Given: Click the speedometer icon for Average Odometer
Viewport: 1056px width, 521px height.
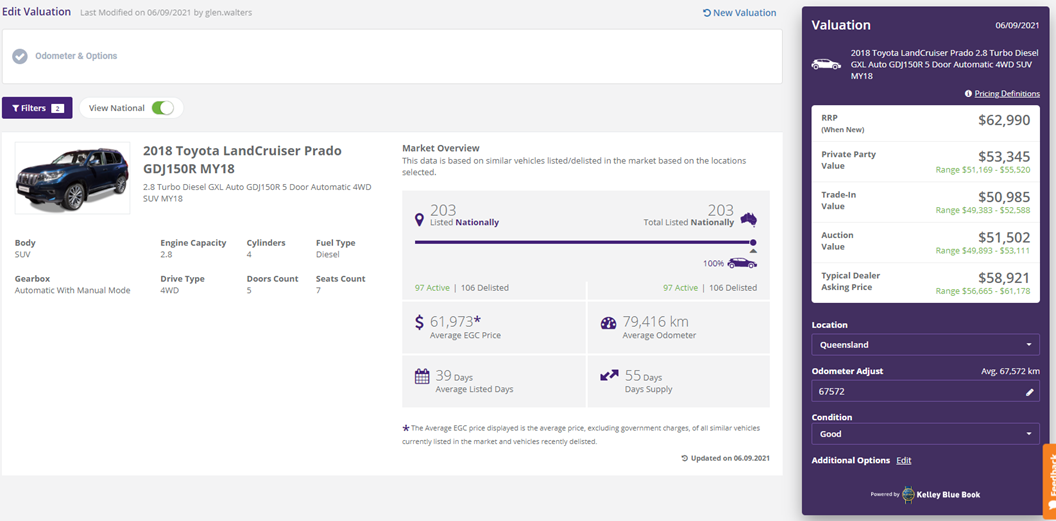Looking at the screenshot, I should [x=608, y=323].
